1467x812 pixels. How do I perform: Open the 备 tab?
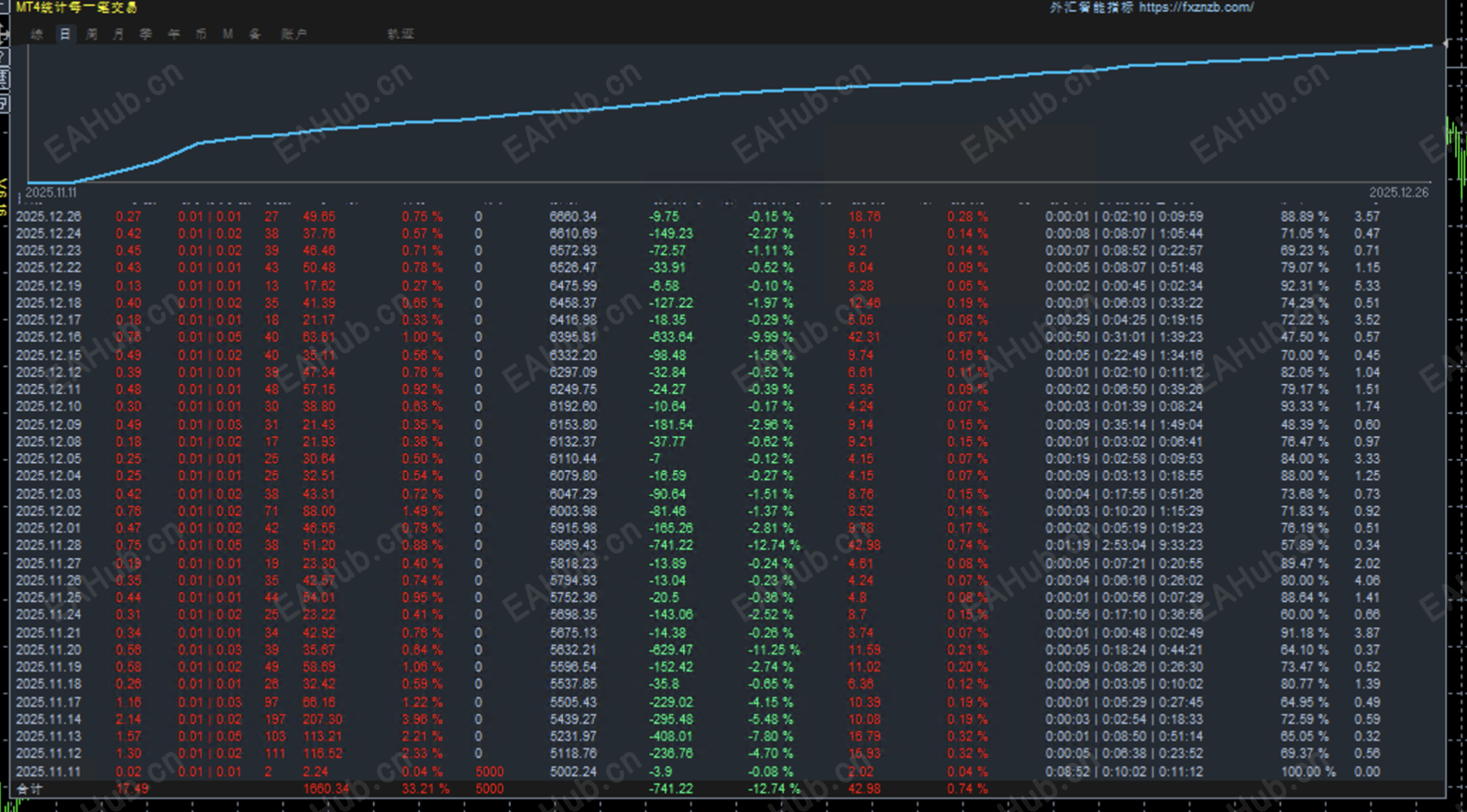point(255,34)
